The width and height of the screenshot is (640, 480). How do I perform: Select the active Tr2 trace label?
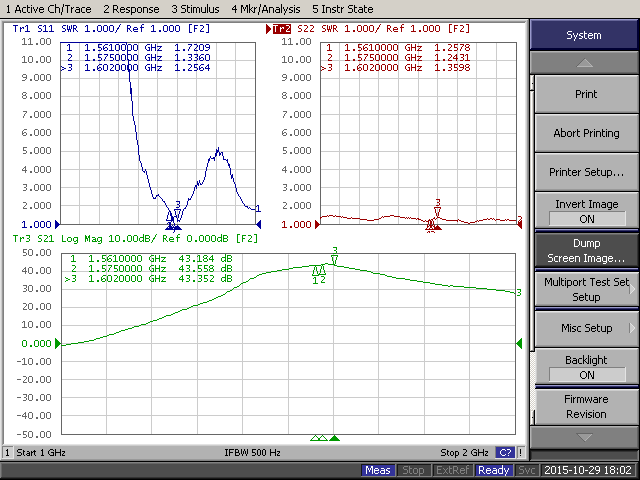click(282, 29)
